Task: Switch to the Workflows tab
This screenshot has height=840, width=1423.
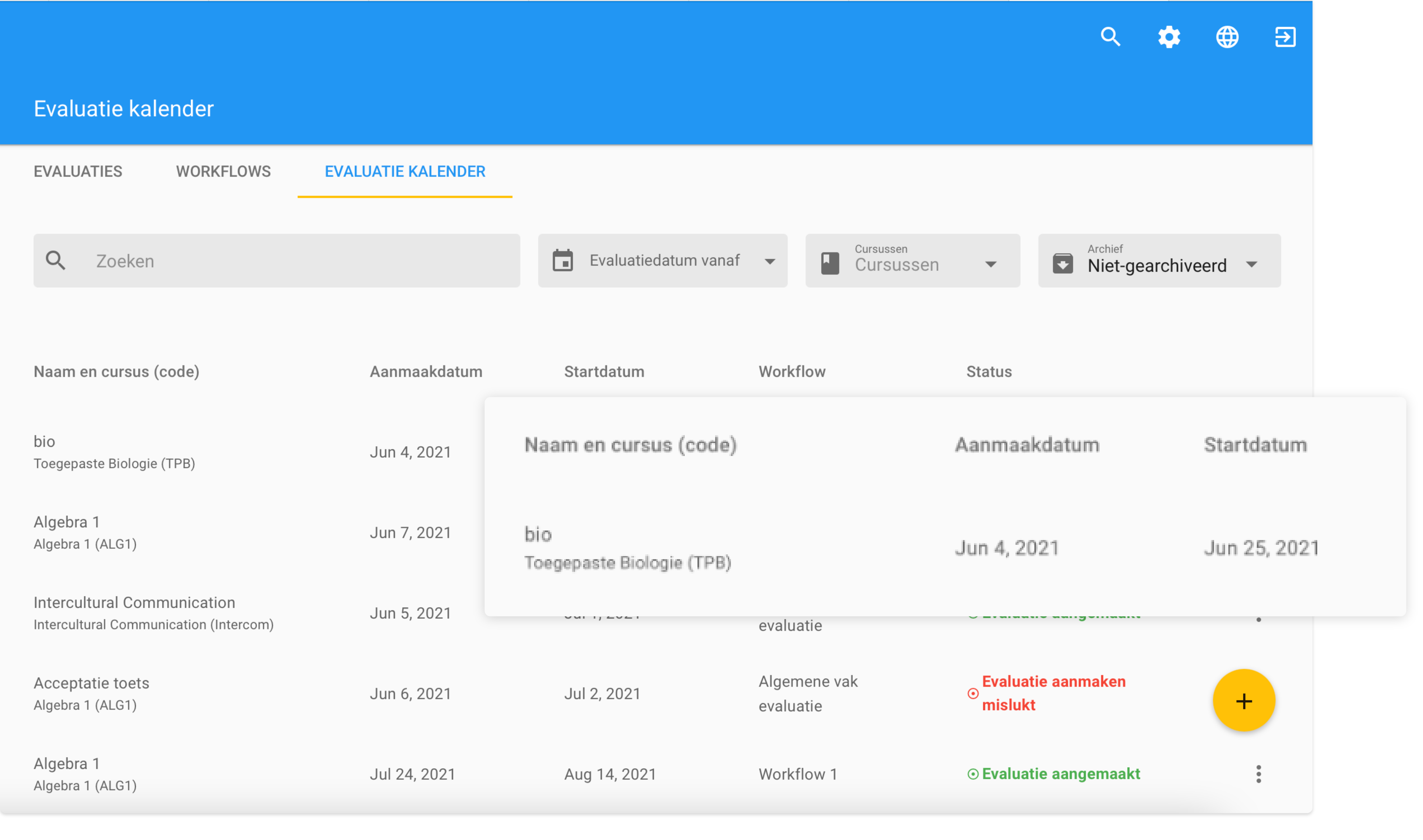Action: 223,171
